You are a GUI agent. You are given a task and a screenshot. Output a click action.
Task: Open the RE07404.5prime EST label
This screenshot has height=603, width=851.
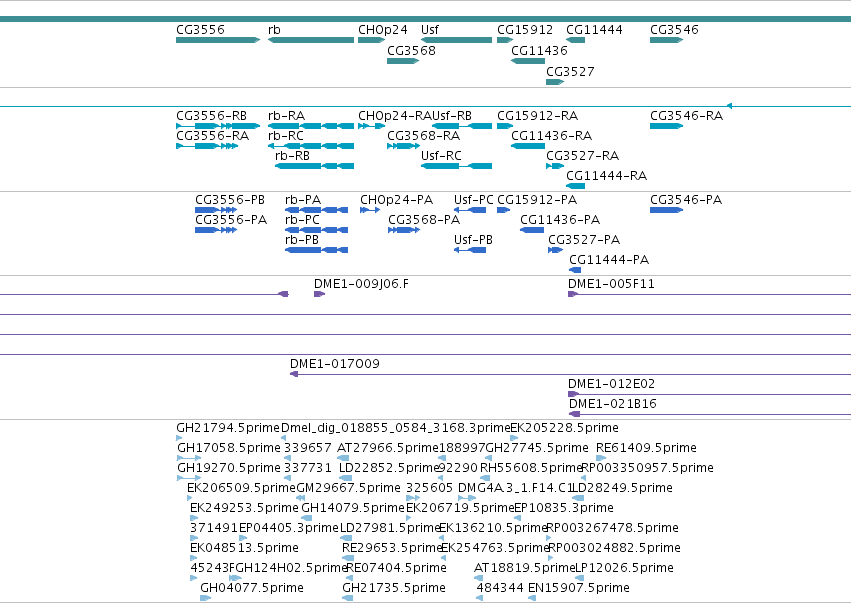coord(396,568)
